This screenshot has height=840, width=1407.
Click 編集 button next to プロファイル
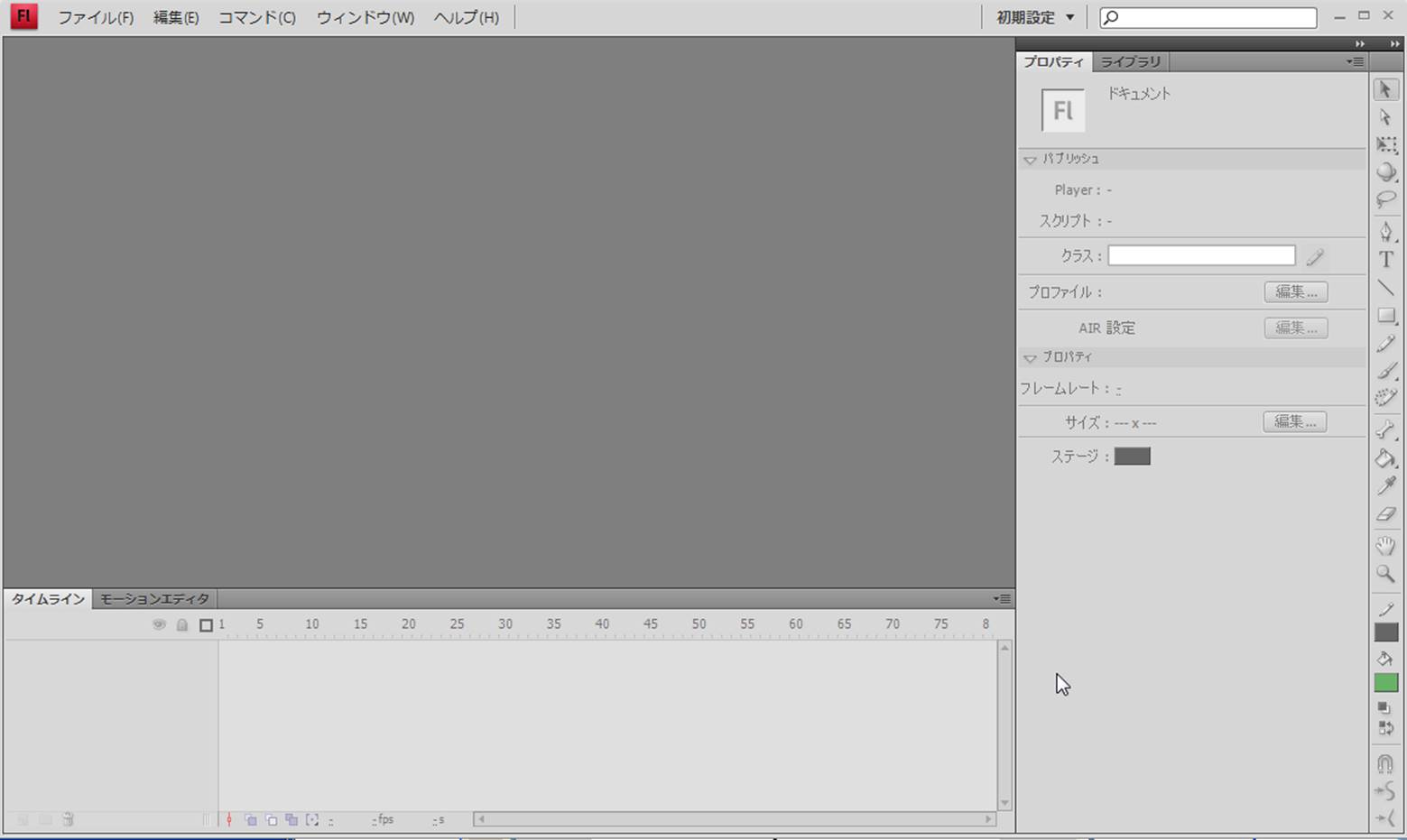pos(1295,292)
